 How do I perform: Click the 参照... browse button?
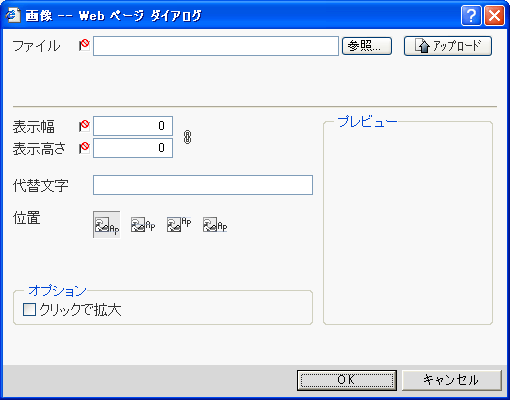tap(367, 46)
